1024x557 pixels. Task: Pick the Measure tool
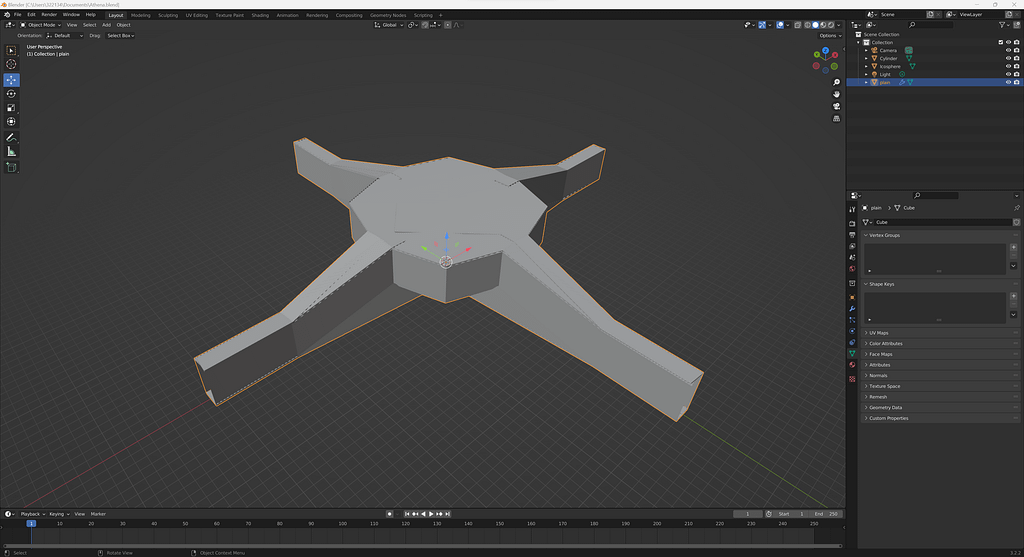pyautogui.click(x=12, y=151)
